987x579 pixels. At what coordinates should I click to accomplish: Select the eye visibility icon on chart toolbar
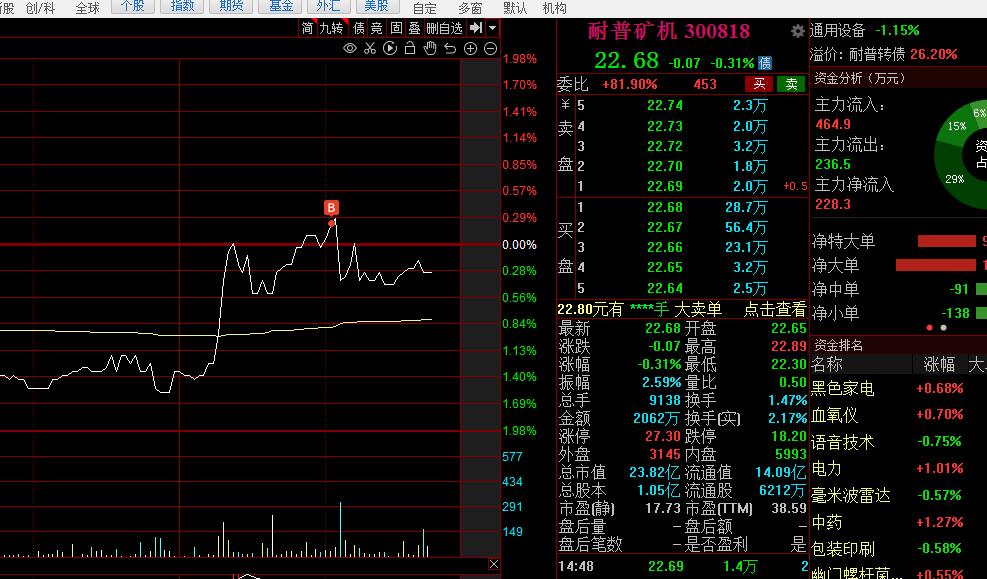click(350, 49)
